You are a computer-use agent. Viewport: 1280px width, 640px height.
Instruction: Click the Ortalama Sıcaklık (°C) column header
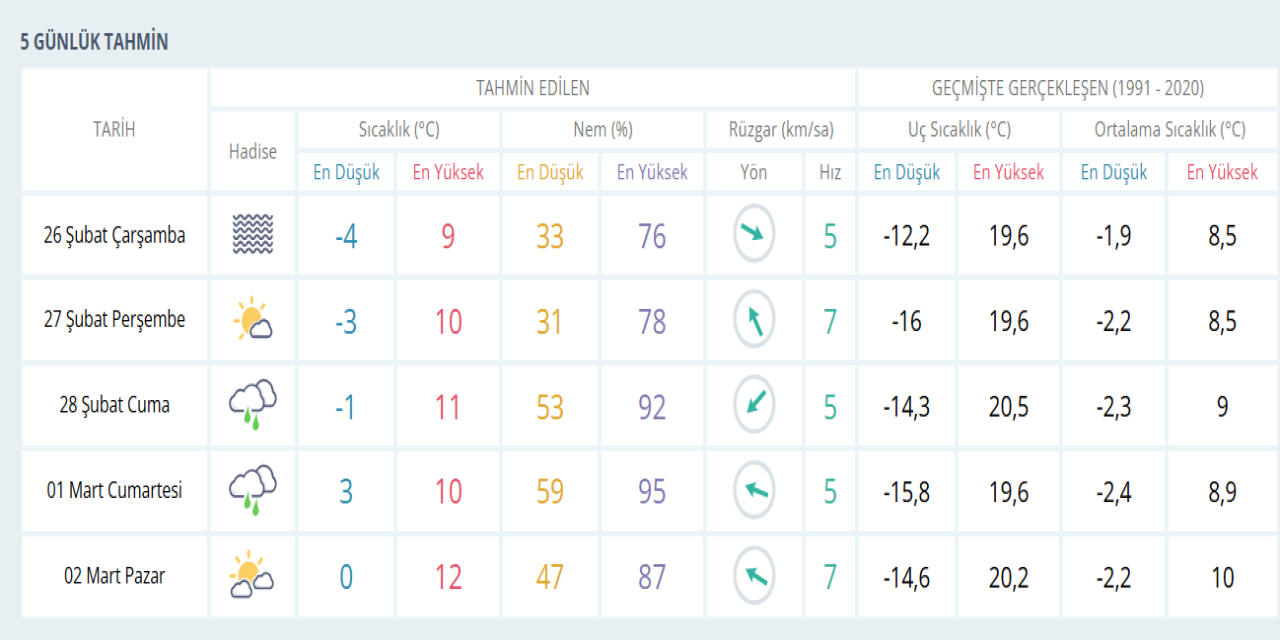(1169, 130)
